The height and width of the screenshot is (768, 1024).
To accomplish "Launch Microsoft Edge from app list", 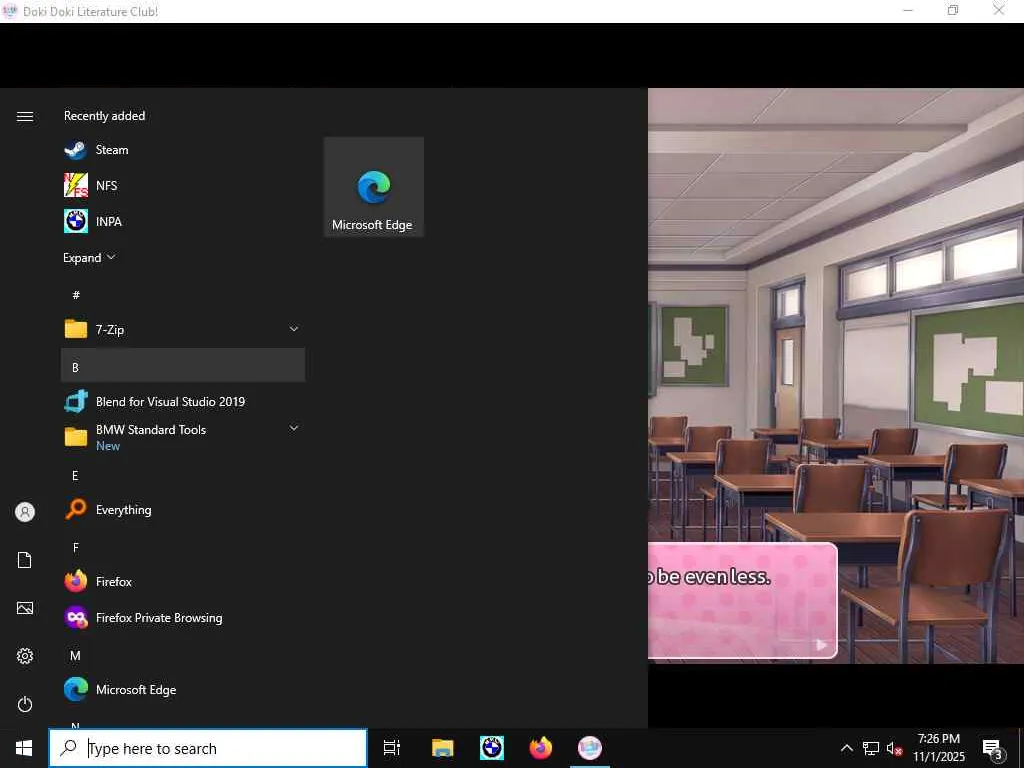I will pos(183,689).
